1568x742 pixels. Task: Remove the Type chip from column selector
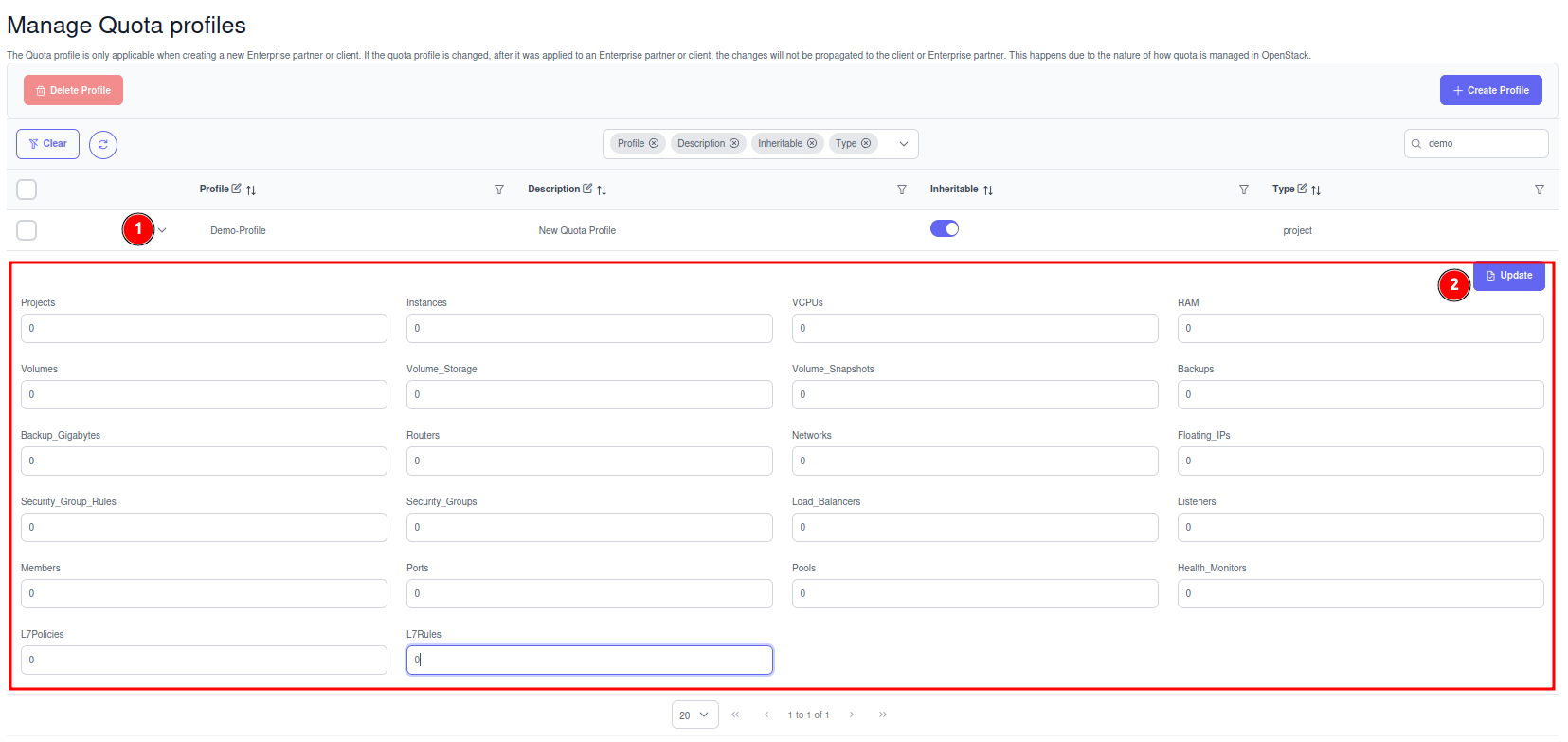(866, 144)
